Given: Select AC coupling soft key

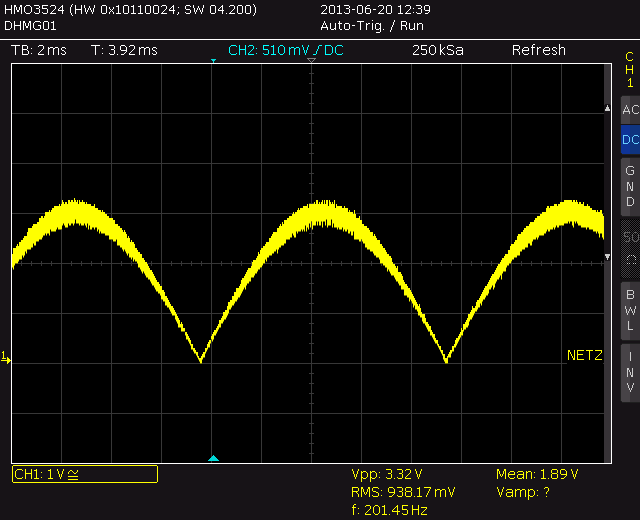Looking at the screenshot, I should click(630, 110).
